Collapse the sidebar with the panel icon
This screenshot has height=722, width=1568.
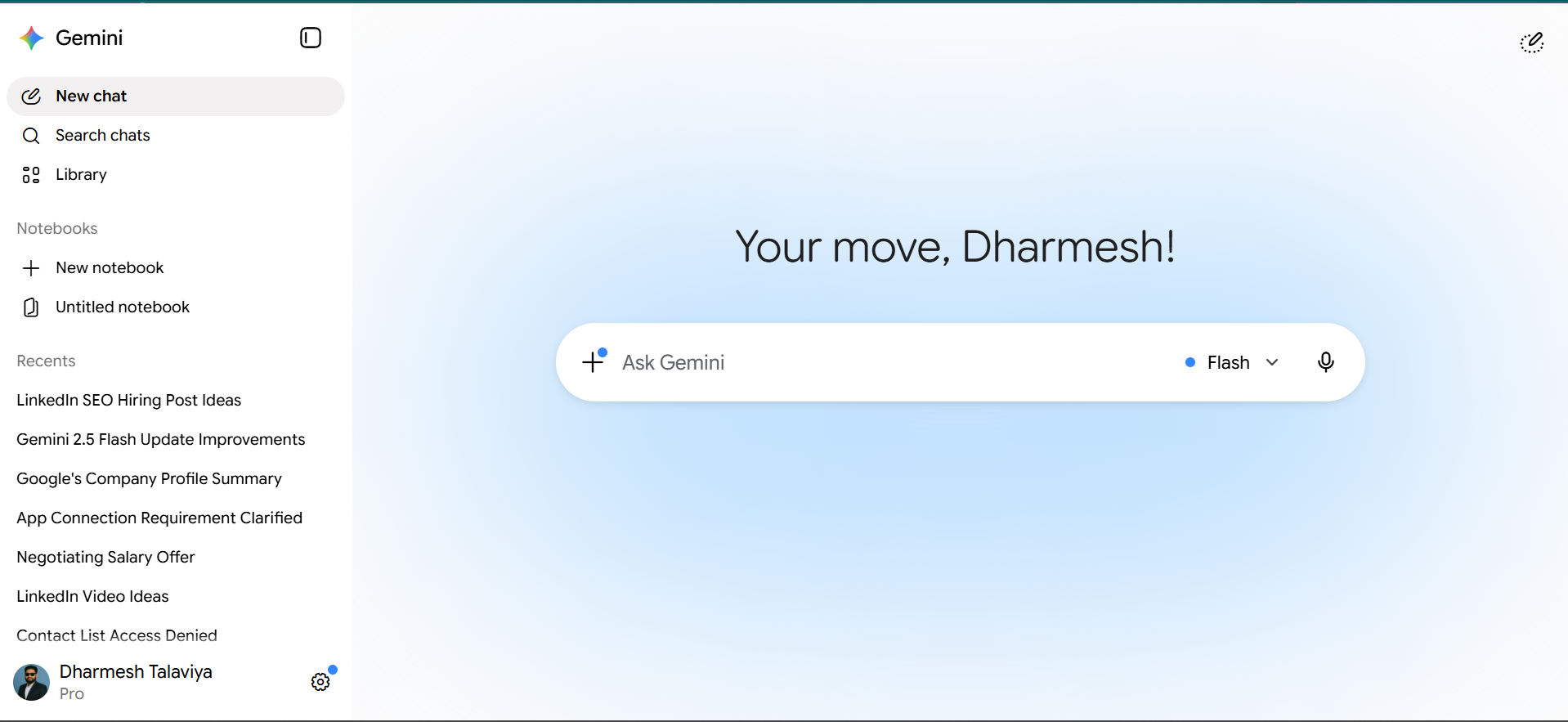tap(311, 38)
